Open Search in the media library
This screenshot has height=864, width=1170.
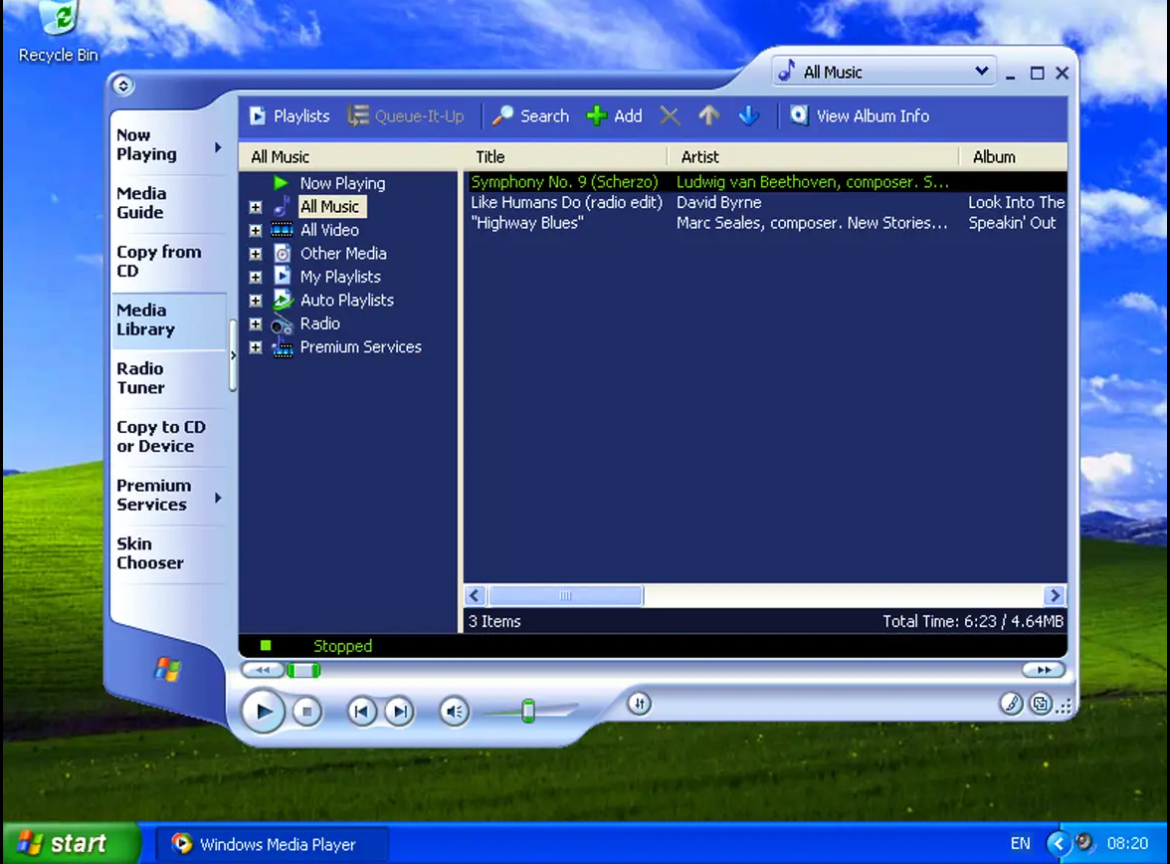coord(531,116)
